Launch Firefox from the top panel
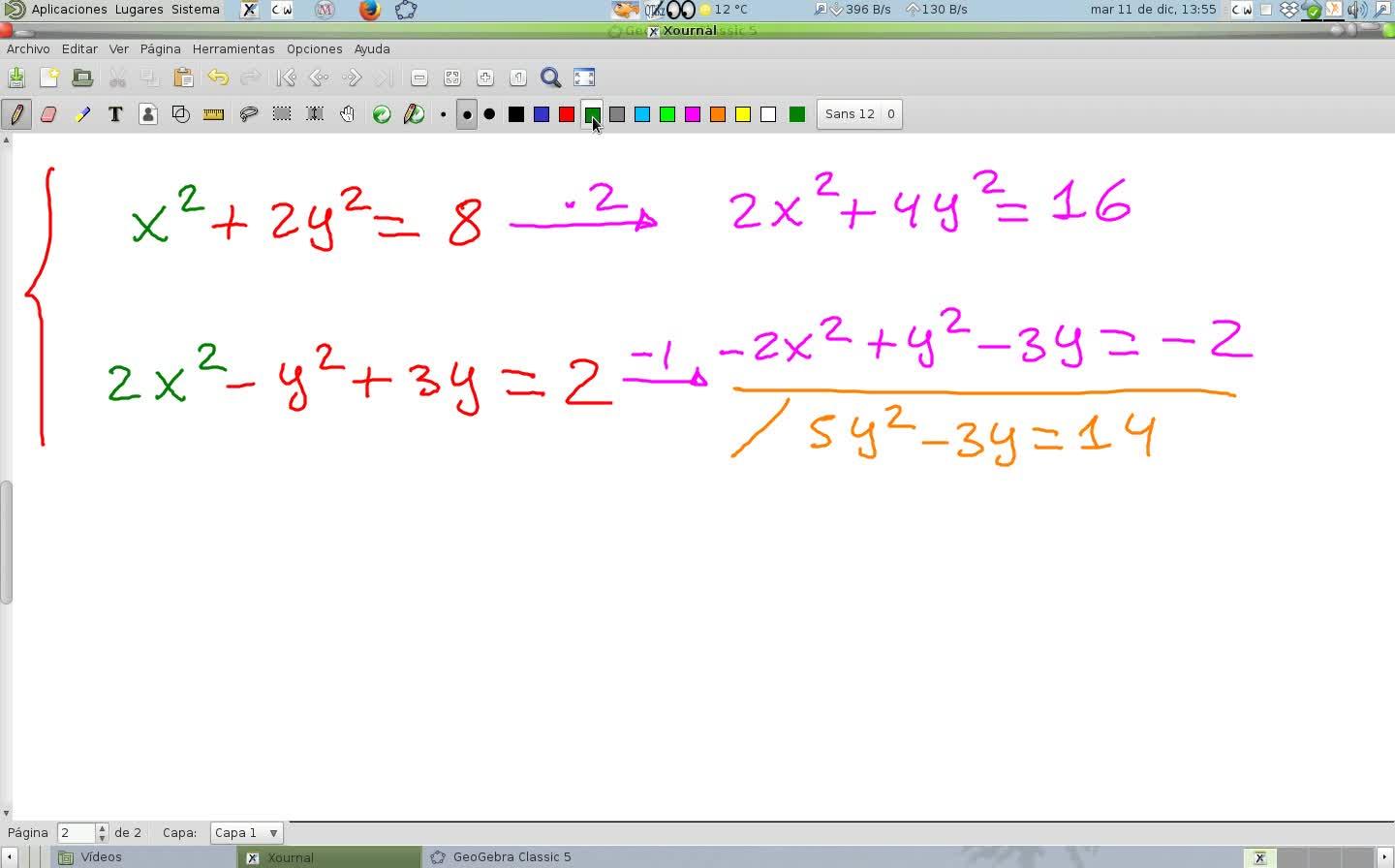Screen dimensions: 1395x868 pos(369,10)
